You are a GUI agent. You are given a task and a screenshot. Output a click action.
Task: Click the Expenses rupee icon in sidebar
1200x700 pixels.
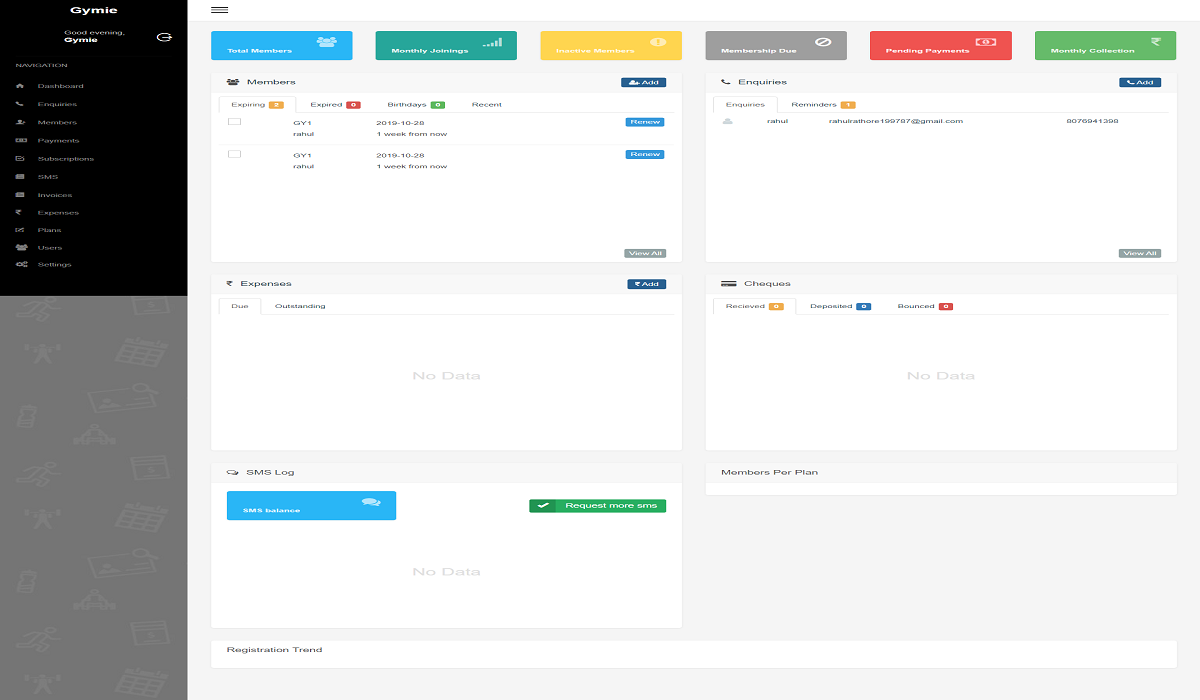coord(19,212)
